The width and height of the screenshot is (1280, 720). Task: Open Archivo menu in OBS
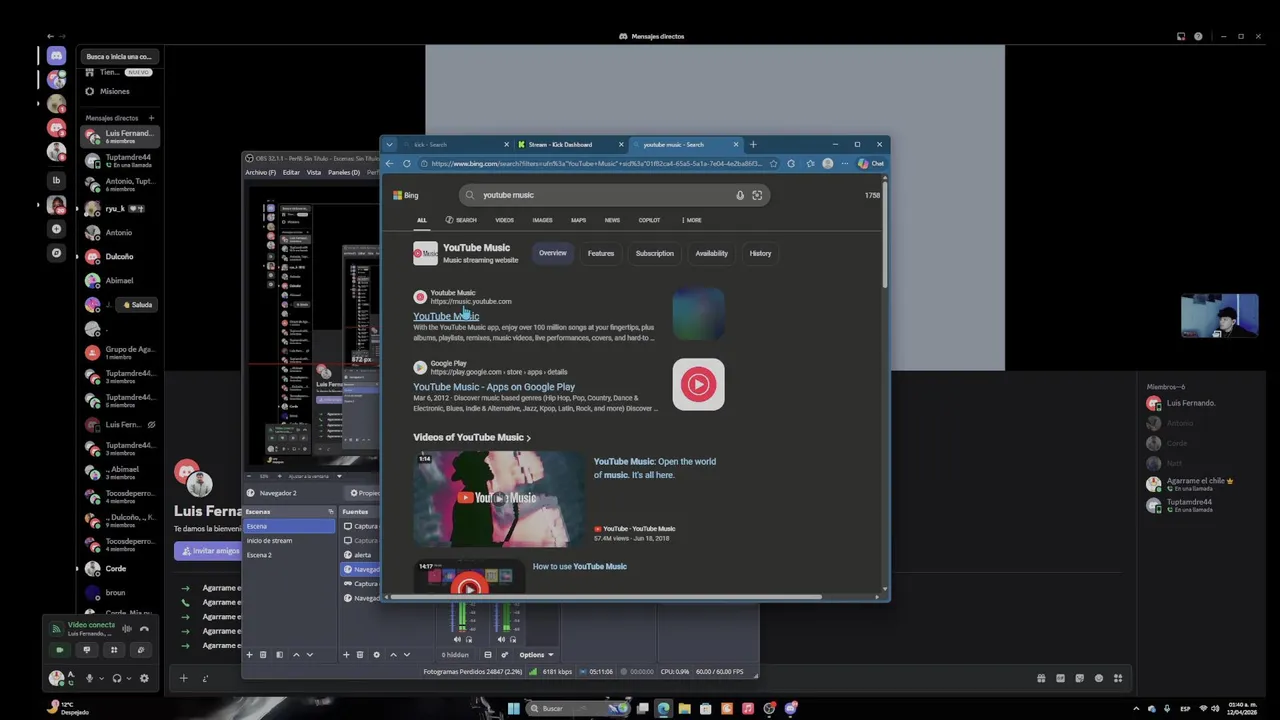coord(260,172)
